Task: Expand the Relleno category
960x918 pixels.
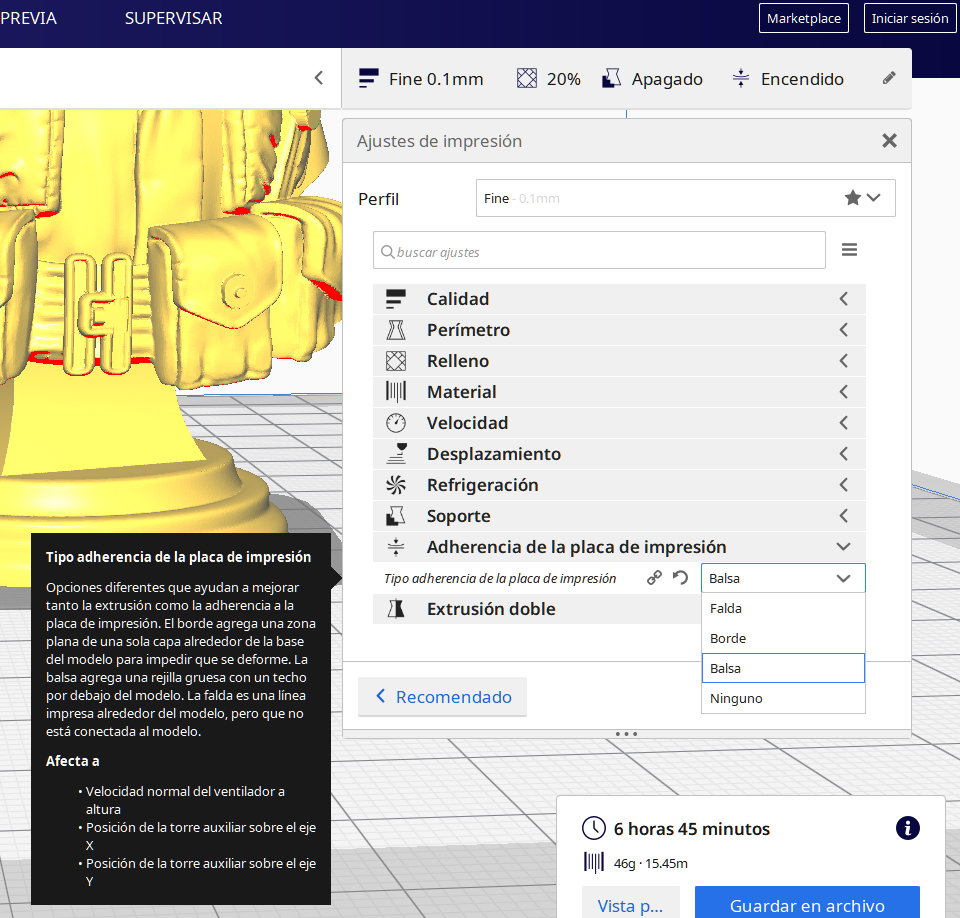Action: tap(619, 361)
